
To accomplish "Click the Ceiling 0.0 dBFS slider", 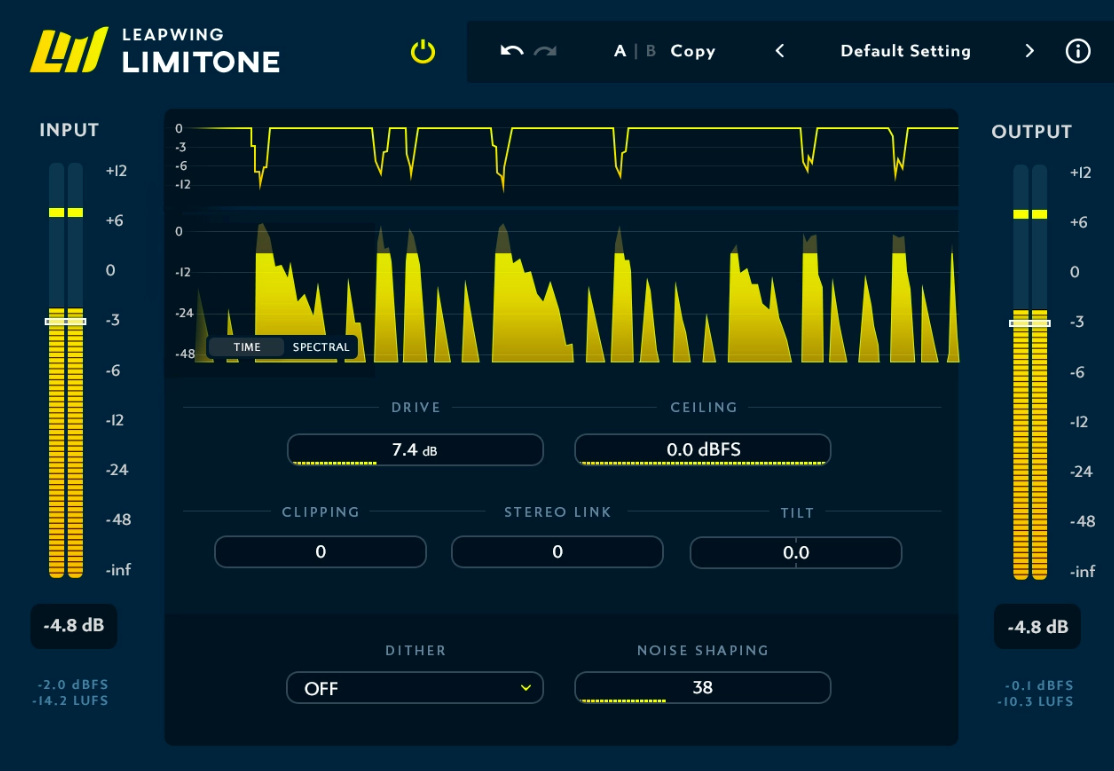I will 703,450.
